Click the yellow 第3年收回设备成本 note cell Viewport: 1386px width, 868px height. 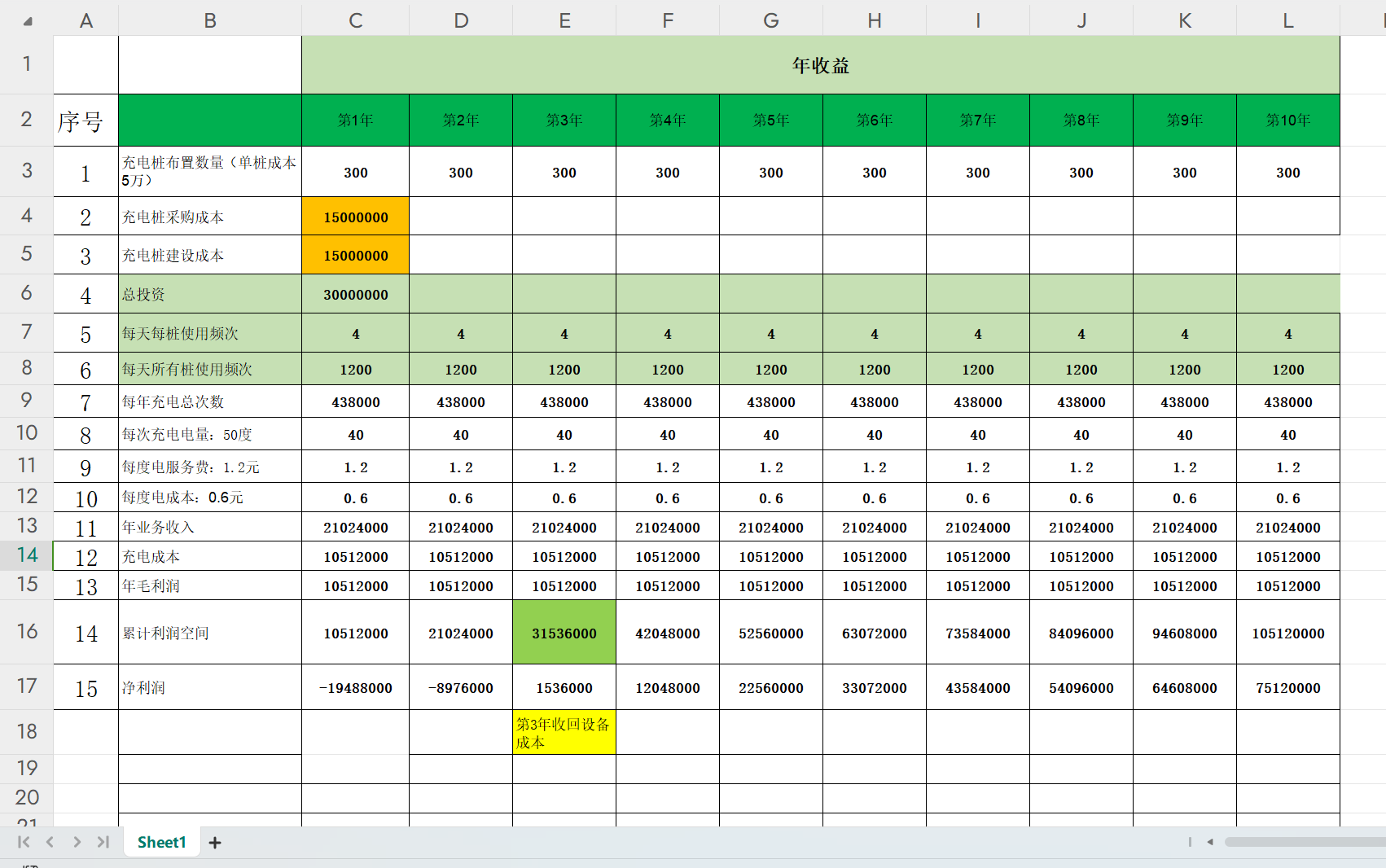click(x=564, y=732)
